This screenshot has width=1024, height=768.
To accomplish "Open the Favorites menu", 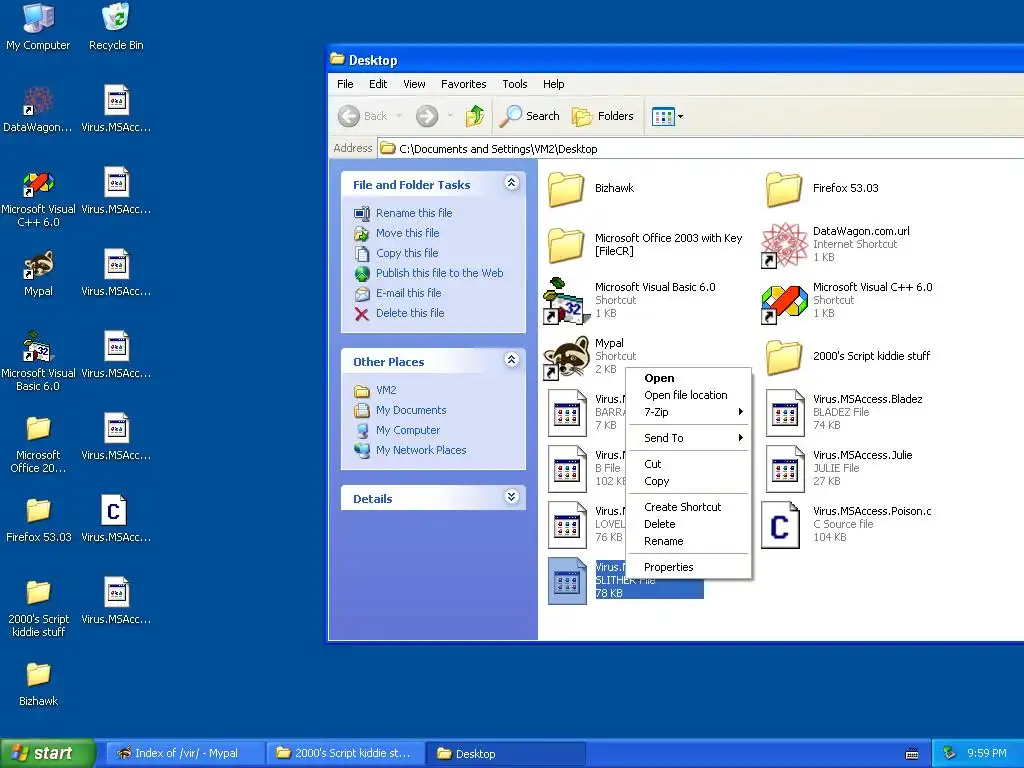I will (464, 84).
